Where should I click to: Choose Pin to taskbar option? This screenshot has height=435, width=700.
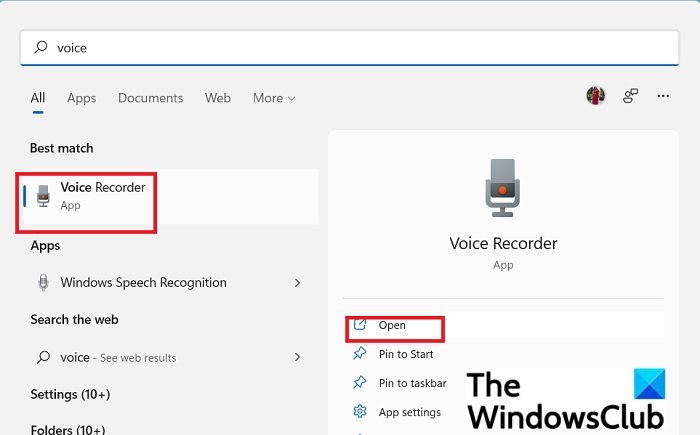click(x=412, y=383)
